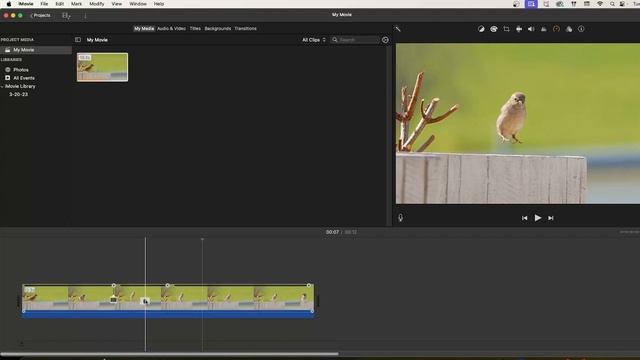Image resolution: width=640 pixels, height=360 pixels.
Task: Open the Color Correction palette tool
Action: pyautogui.click(x=494, y=29)
